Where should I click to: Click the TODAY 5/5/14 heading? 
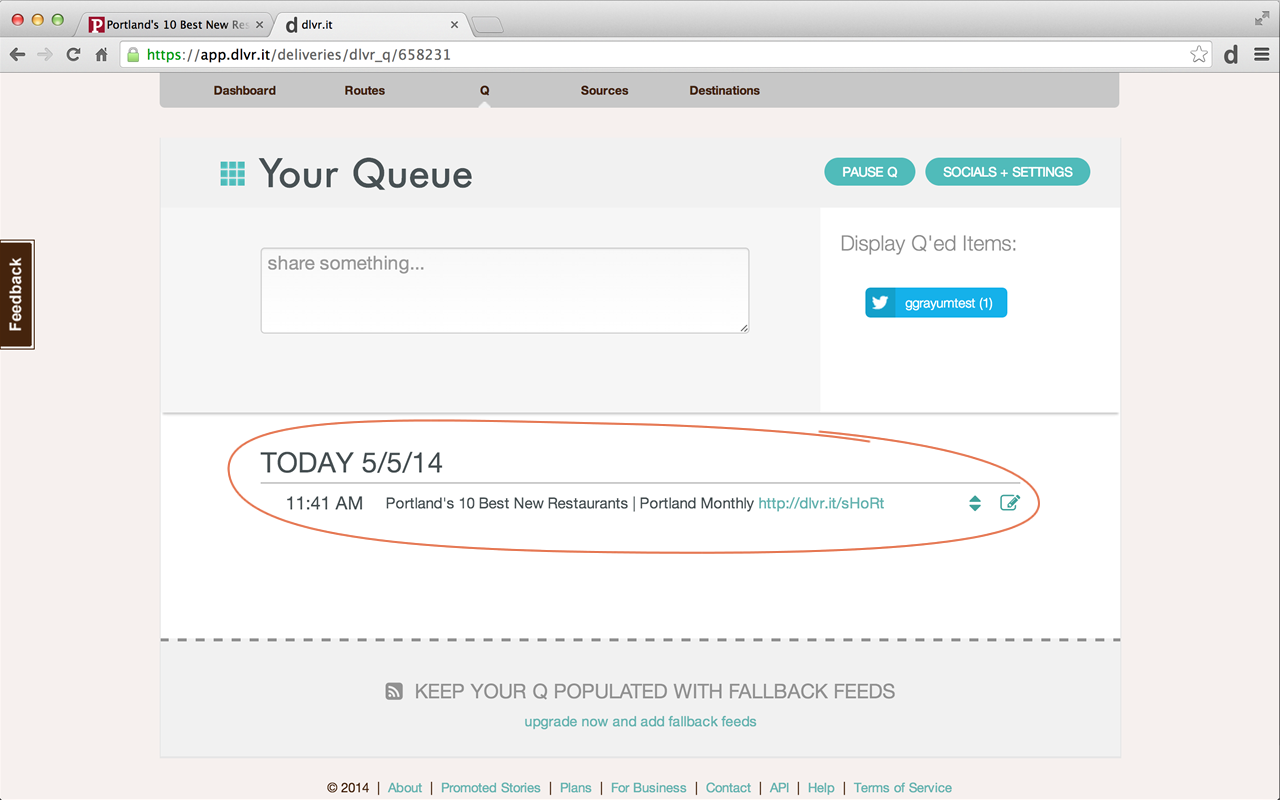pos(352,463)
